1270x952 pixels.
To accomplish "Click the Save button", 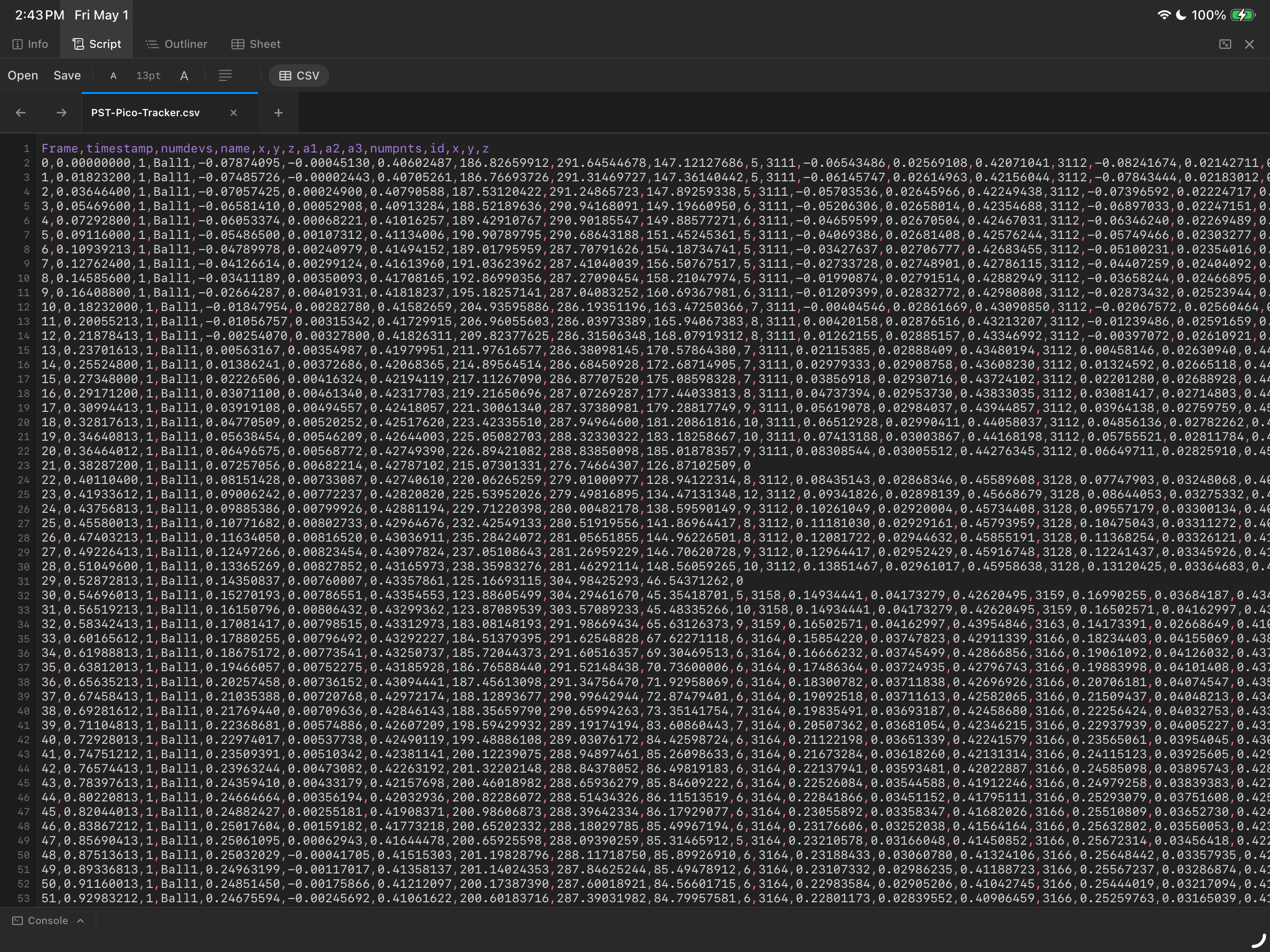I will (67, 76).
